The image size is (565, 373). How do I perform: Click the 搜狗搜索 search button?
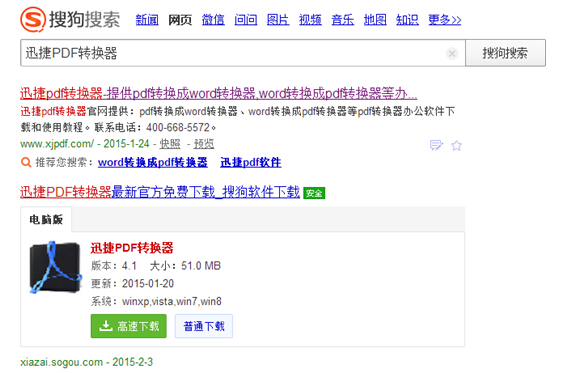coord(505,53)
